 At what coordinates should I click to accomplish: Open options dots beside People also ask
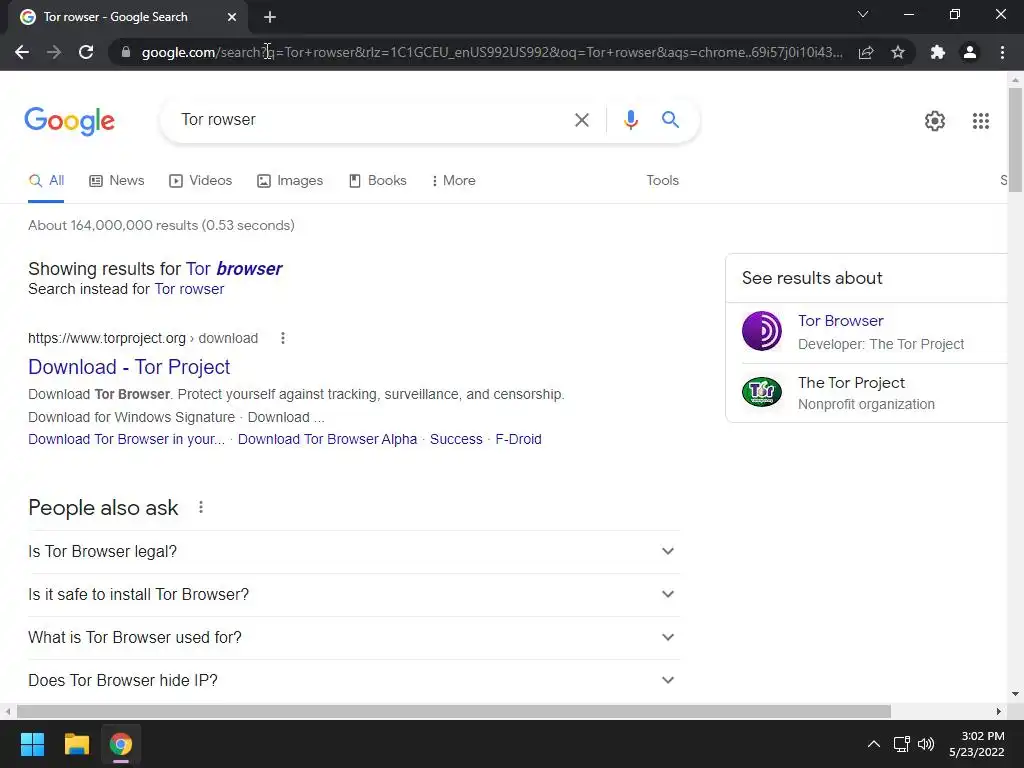coord(201,507)
